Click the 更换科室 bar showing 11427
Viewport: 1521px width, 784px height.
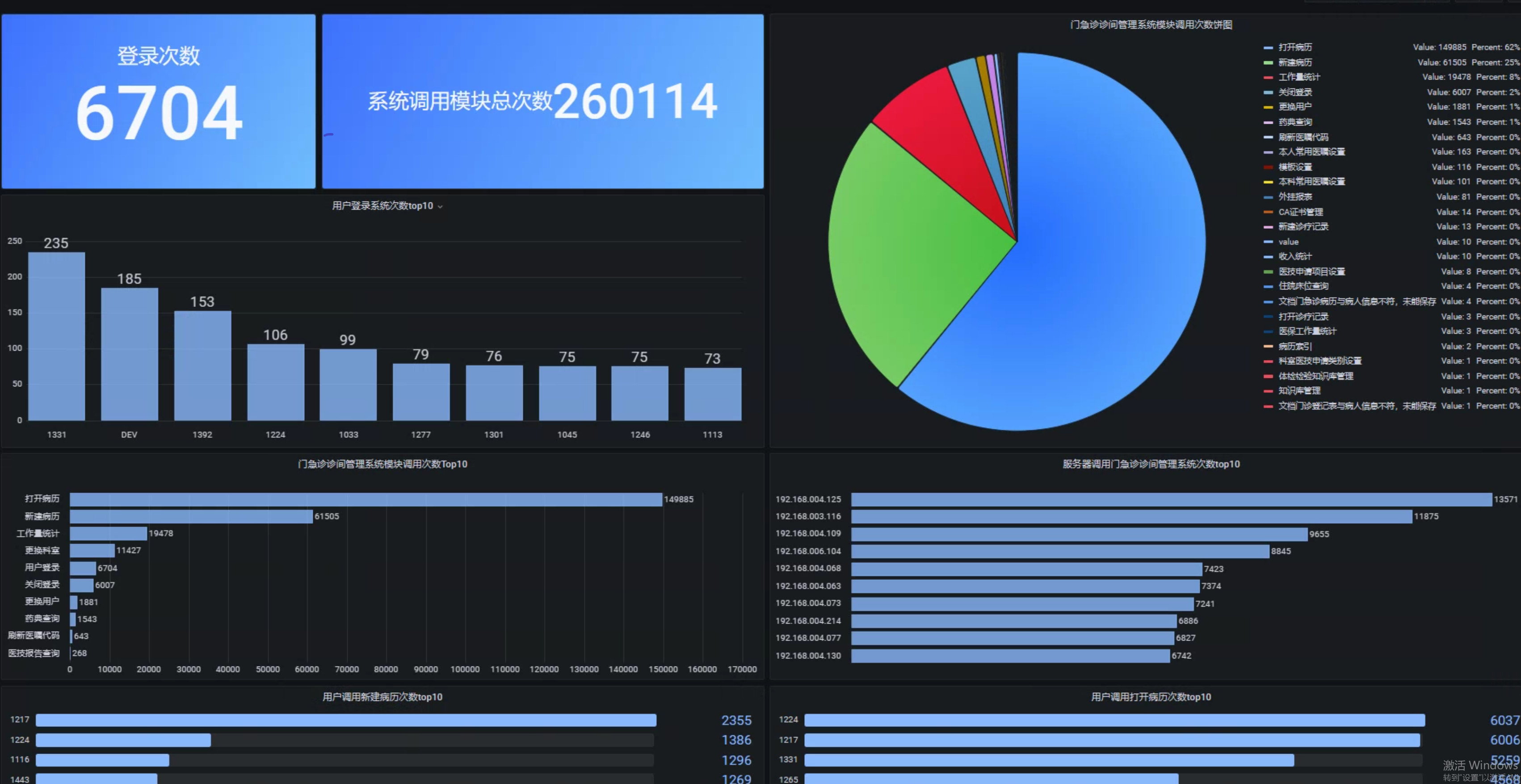point(92,551)
